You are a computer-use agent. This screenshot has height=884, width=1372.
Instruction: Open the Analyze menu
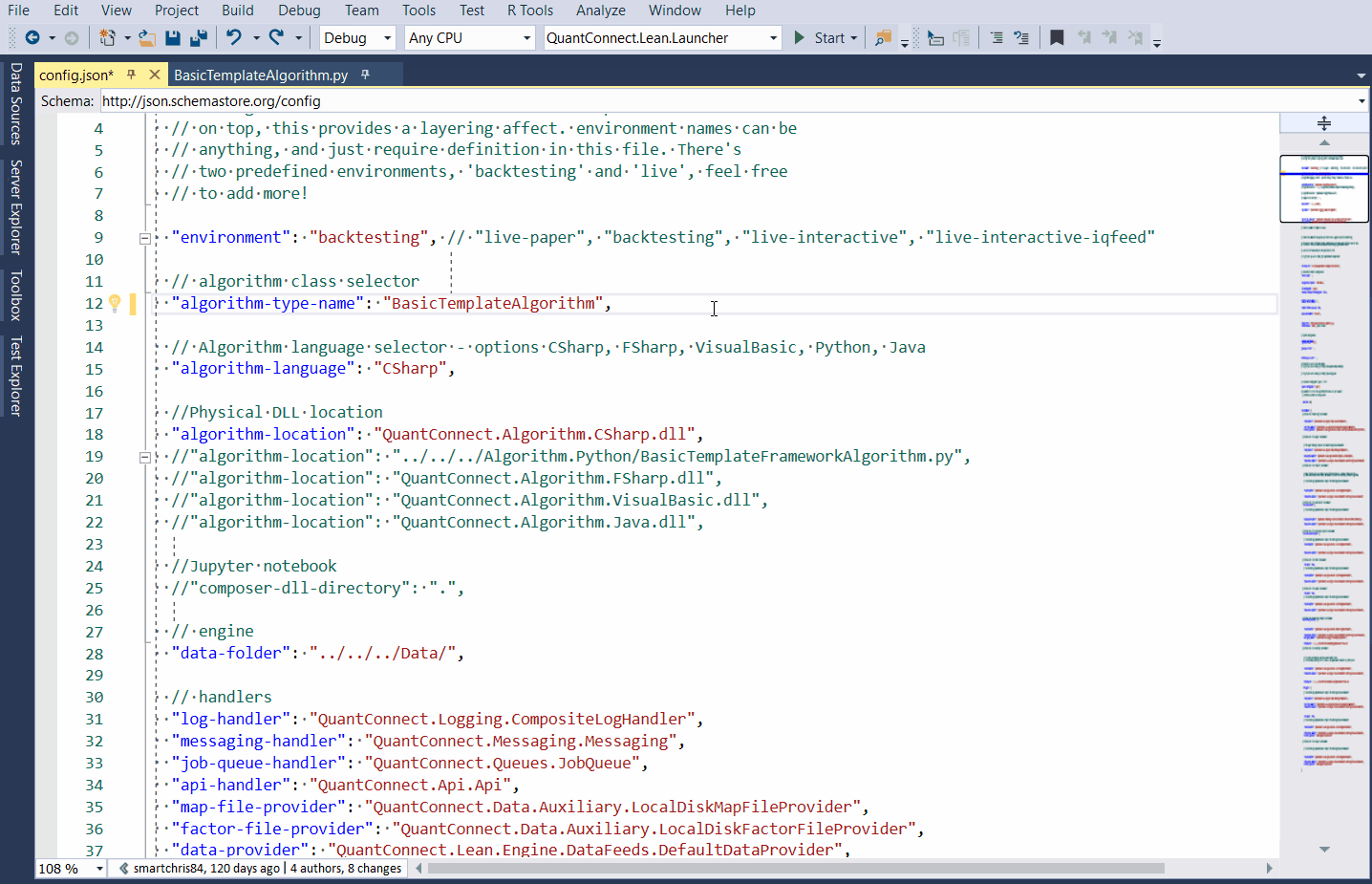click(601, 11)
